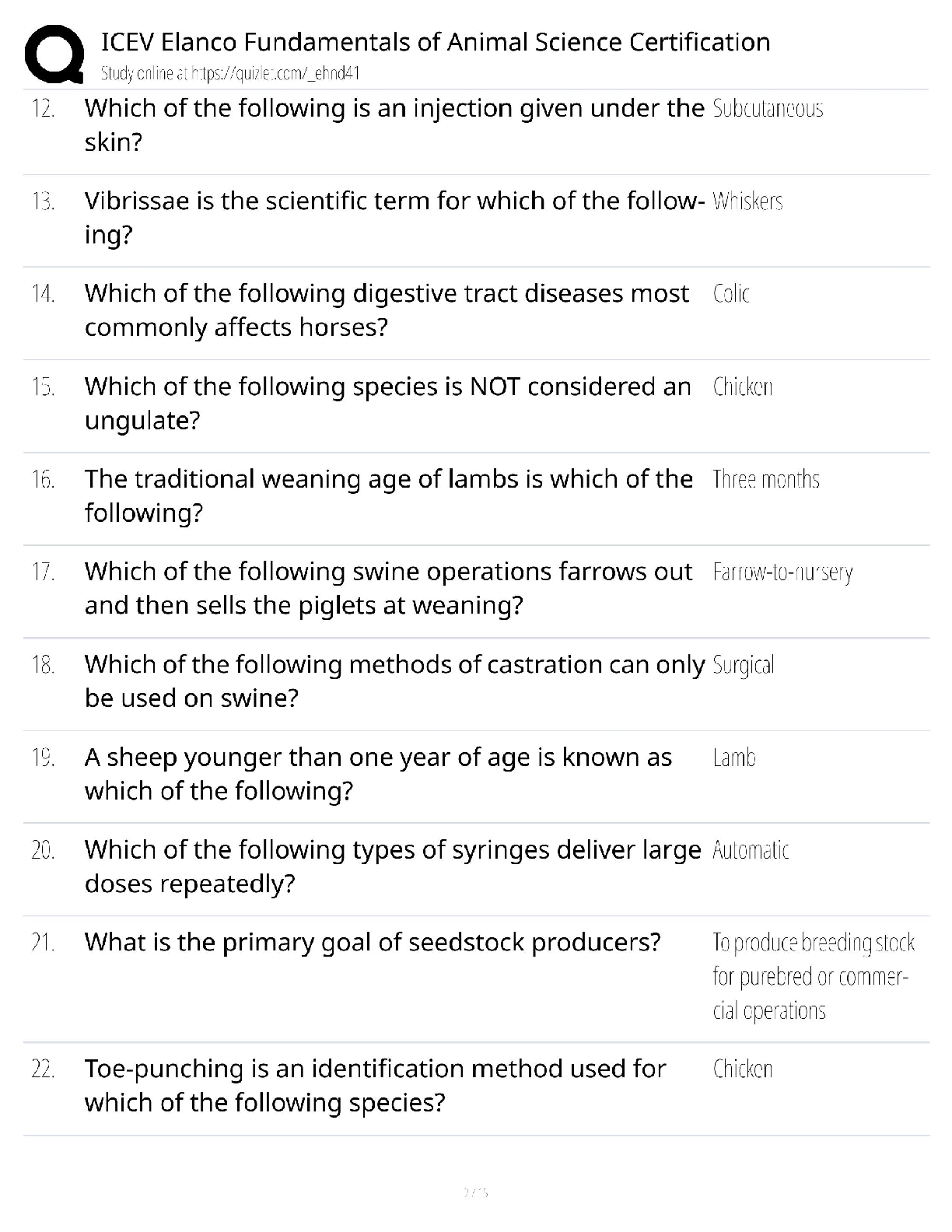The width and height of the screenshot is (952, 1232).
Task: Click the answer 'Three months'
Action: click(766, 479)
